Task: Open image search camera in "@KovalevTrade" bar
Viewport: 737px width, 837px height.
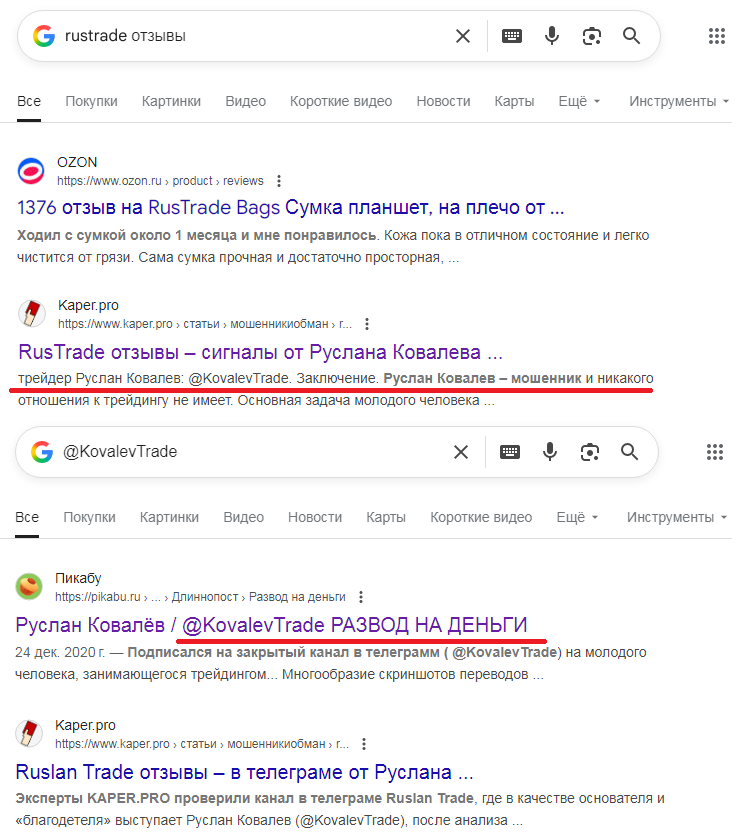Action: pyautogui.click(x=589, y=452)
